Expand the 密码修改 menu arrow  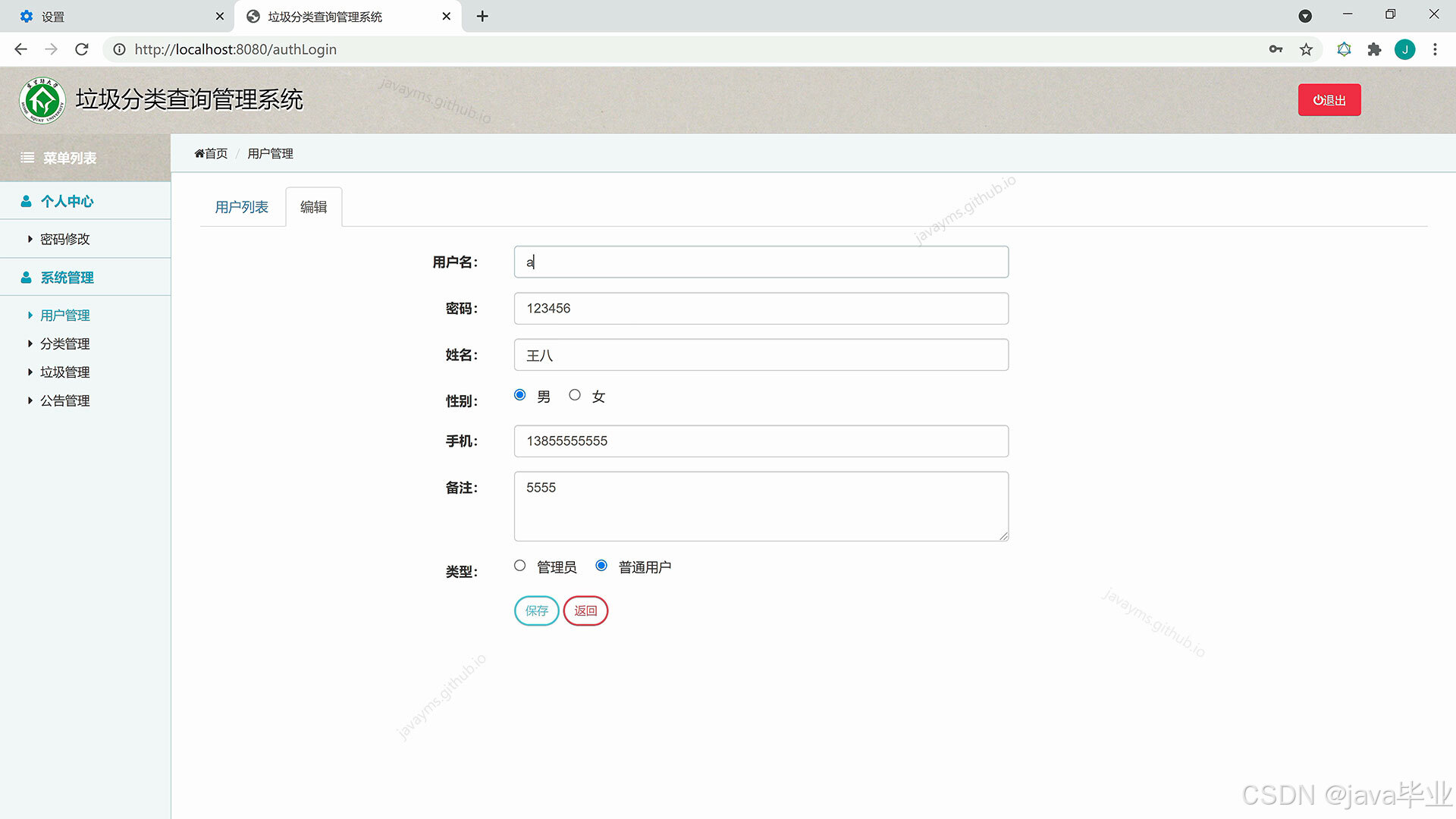pos(30,239)
